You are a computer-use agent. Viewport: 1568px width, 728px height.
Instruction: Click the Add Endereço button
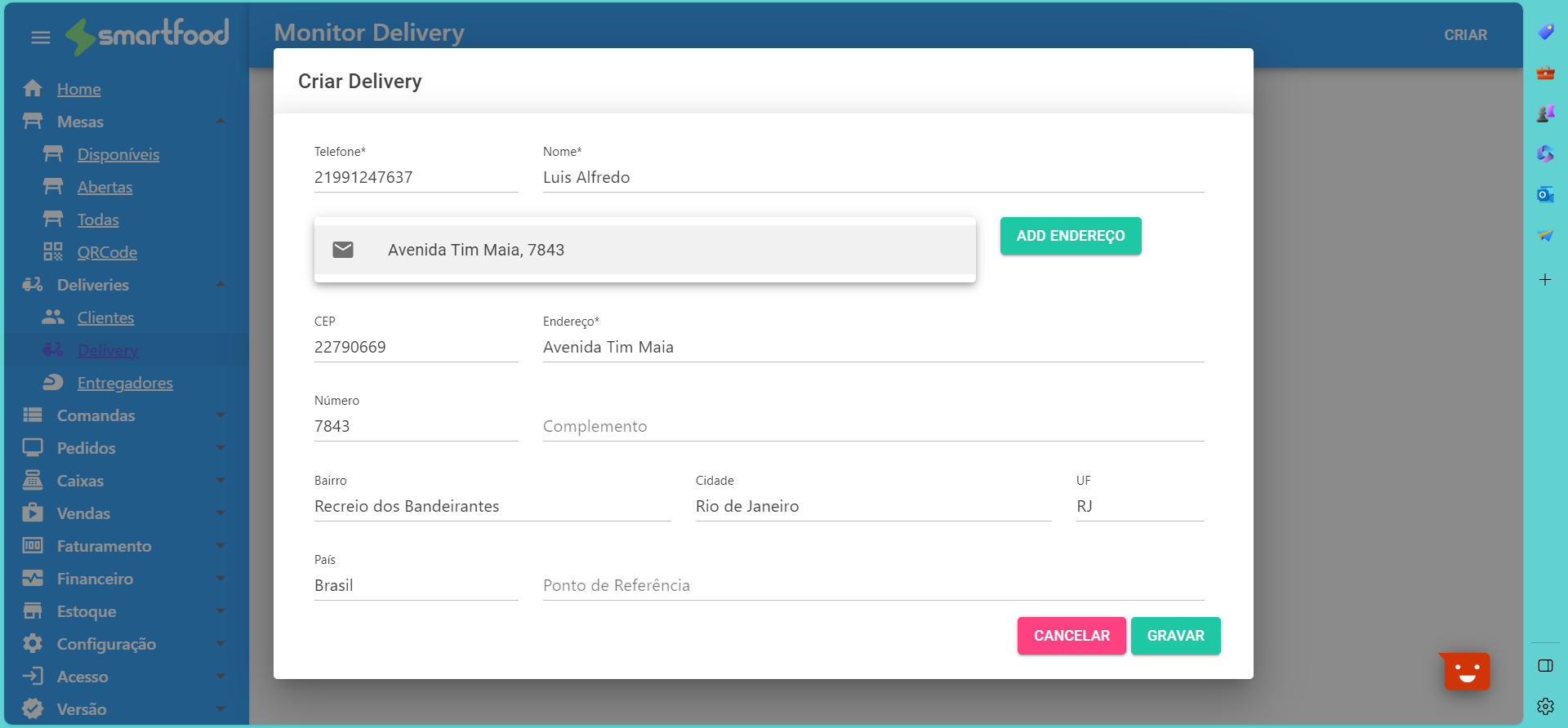[1070, 236]
